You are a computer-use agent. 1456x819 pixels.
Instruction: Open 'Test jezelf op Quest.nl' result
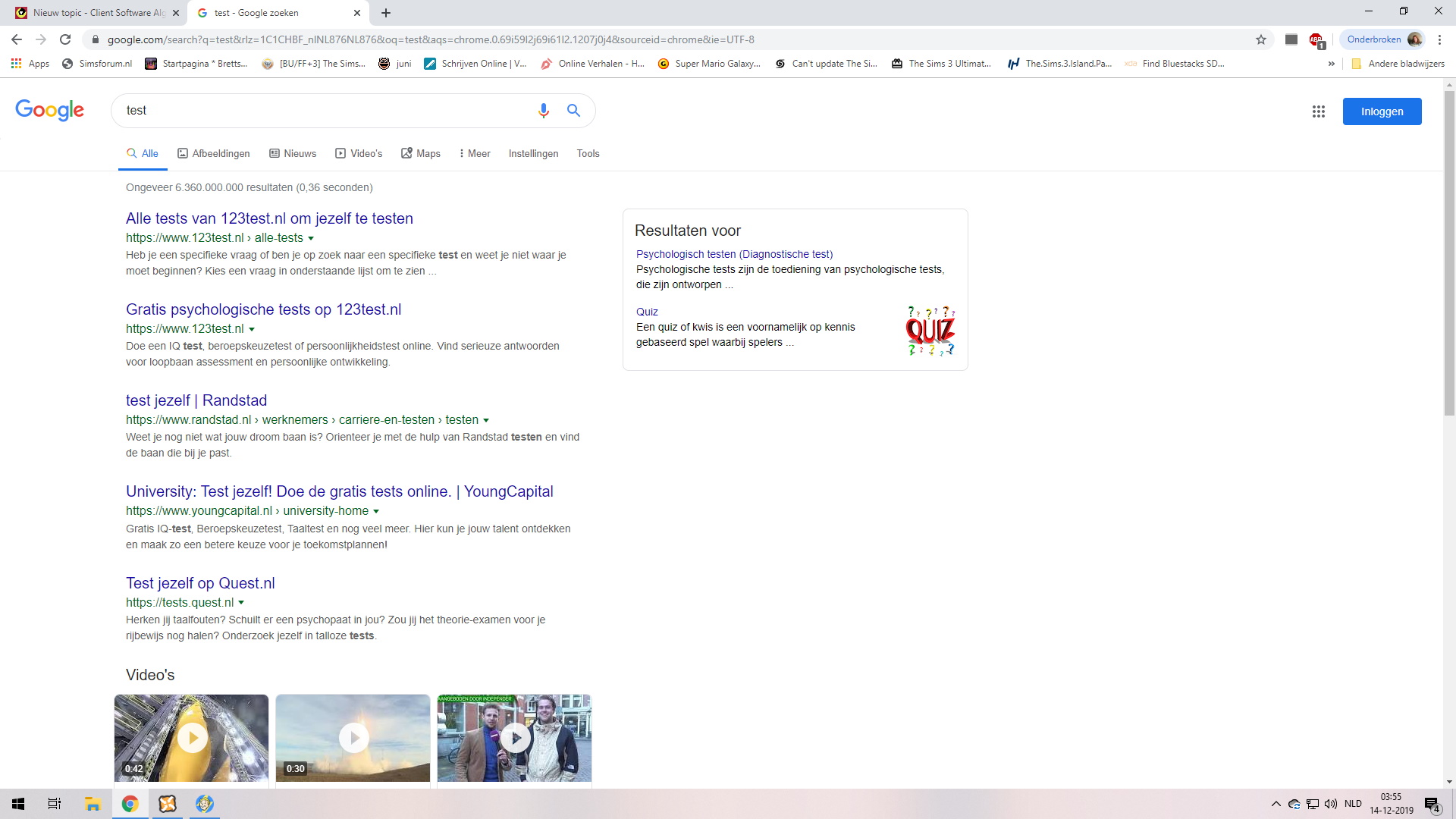click(x=200, y=583)
